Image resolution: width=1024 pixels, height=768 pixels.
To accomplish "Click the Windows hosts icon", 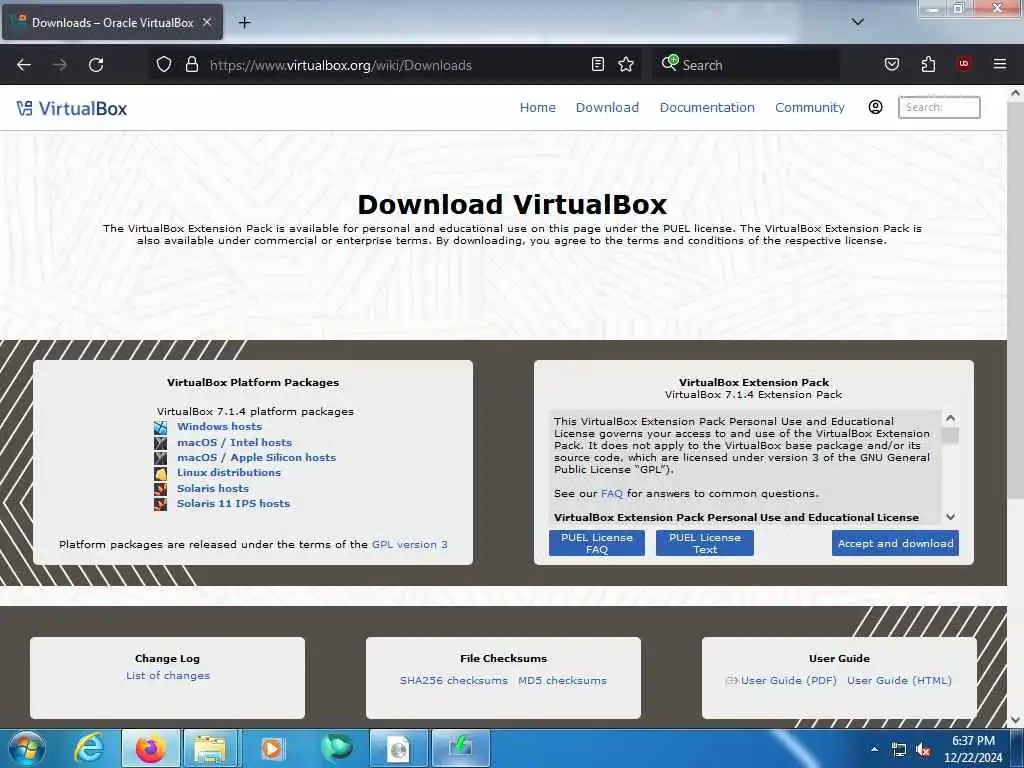I will click(x=161, y=428).
